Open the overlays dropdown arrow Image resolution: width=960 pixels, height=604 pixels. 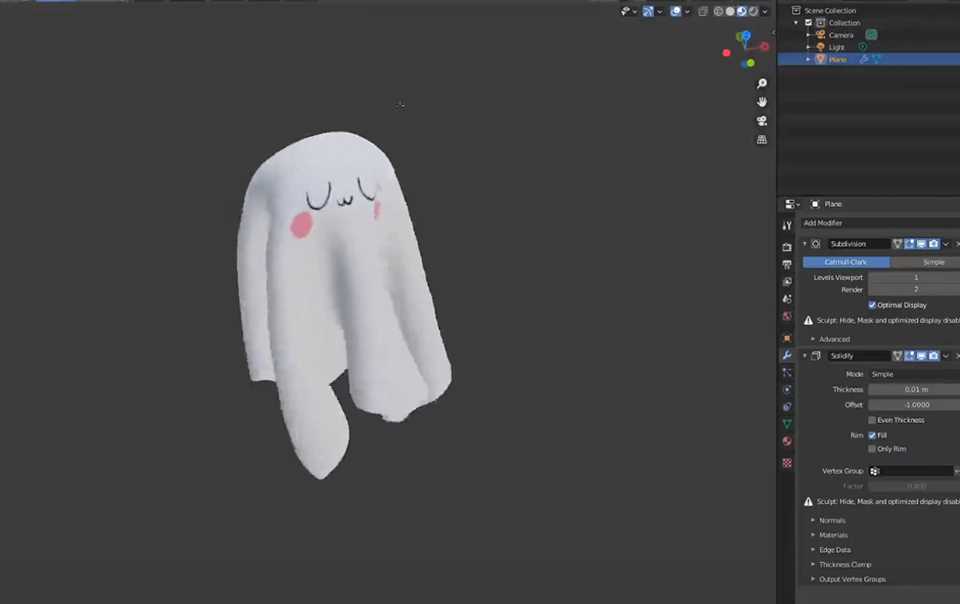(x=687, y=11)
